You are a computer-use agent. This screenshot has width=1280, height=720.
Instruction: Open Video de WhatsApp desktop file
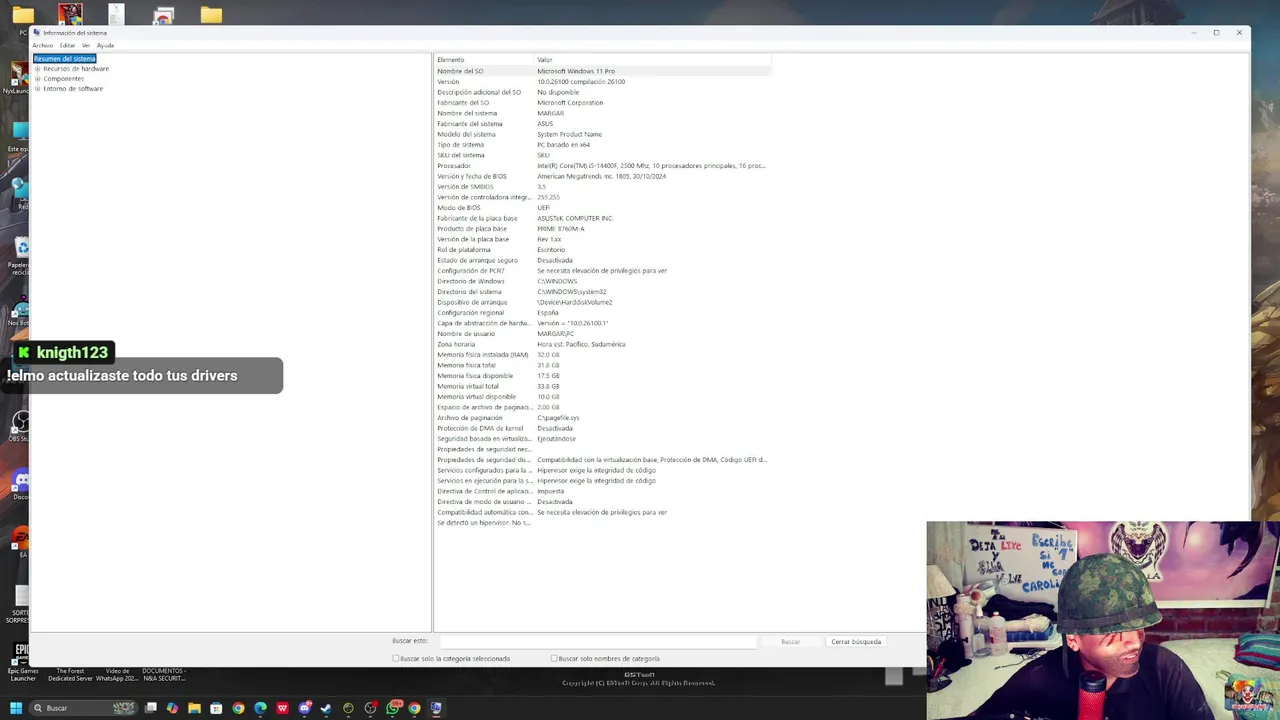(117, 675)
